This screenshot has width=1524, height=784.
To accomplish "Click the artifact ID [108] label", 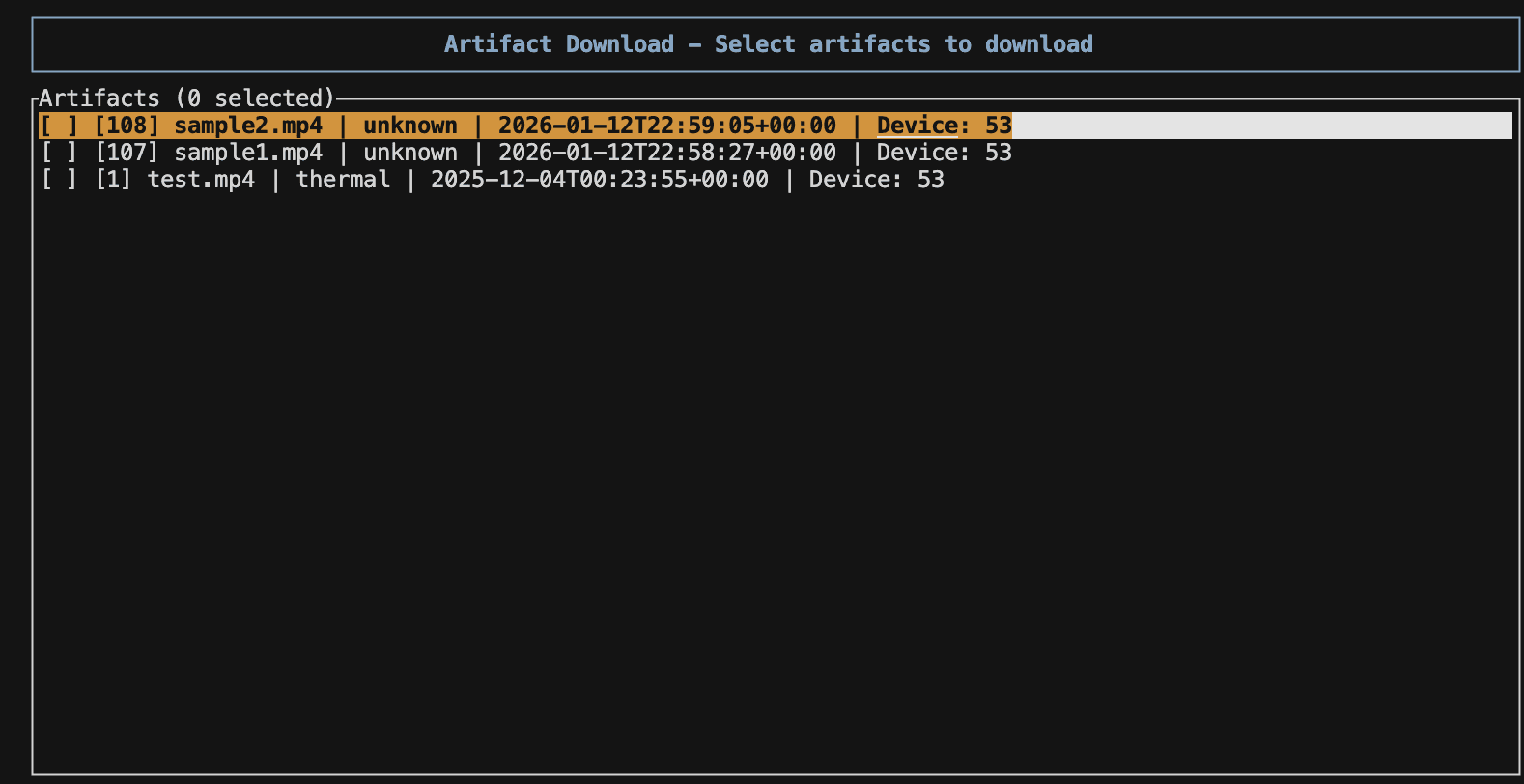I will [x=127, y=125].
